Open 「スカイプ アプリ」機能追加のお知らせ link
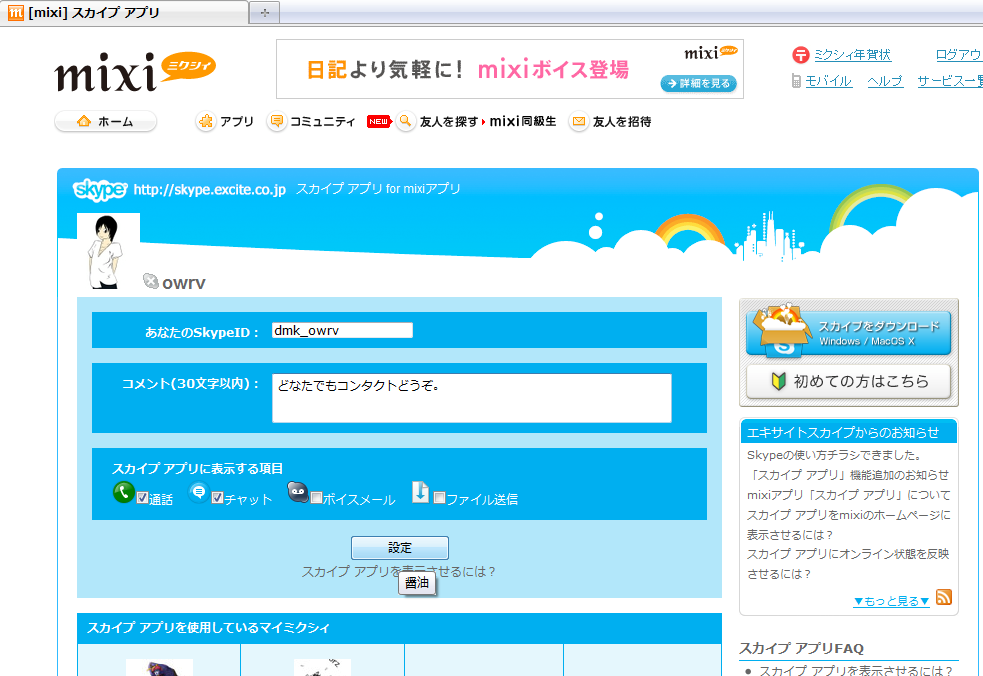Image resolution: width=983 pixels, height=676 pixels. pos(848,475)
